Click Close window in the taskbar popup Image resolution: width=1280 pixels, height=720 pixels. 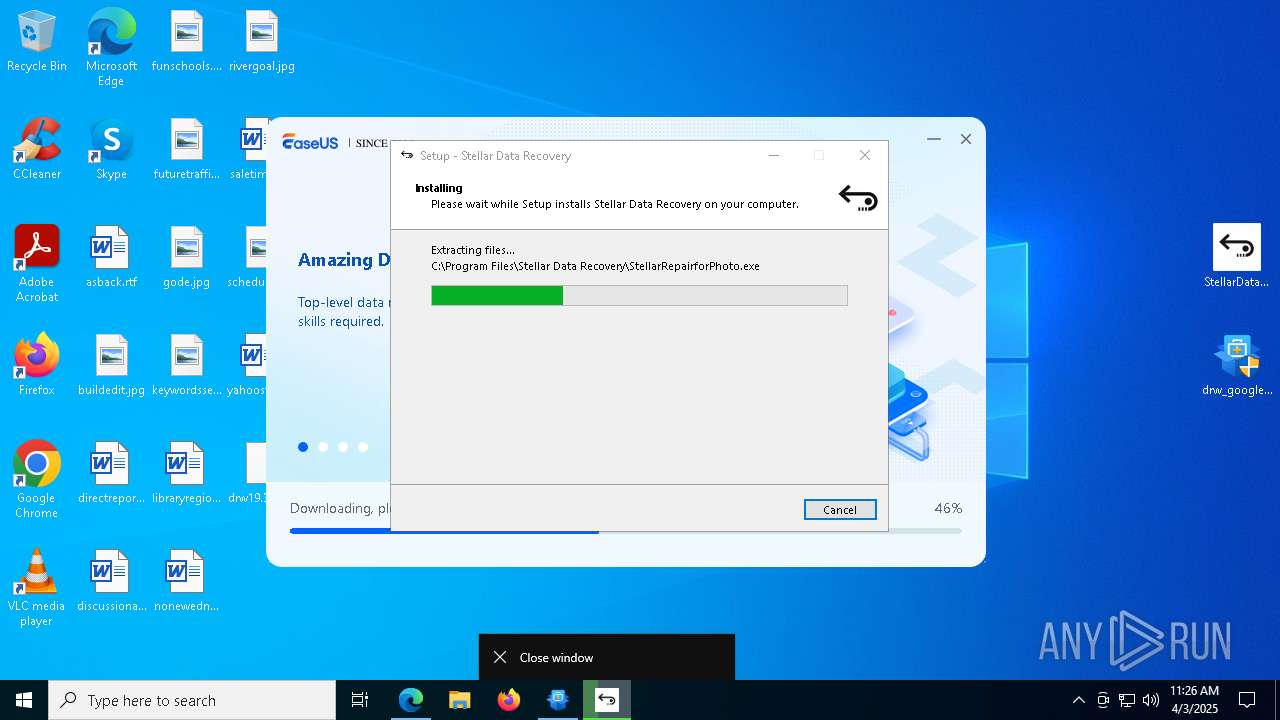607,657
